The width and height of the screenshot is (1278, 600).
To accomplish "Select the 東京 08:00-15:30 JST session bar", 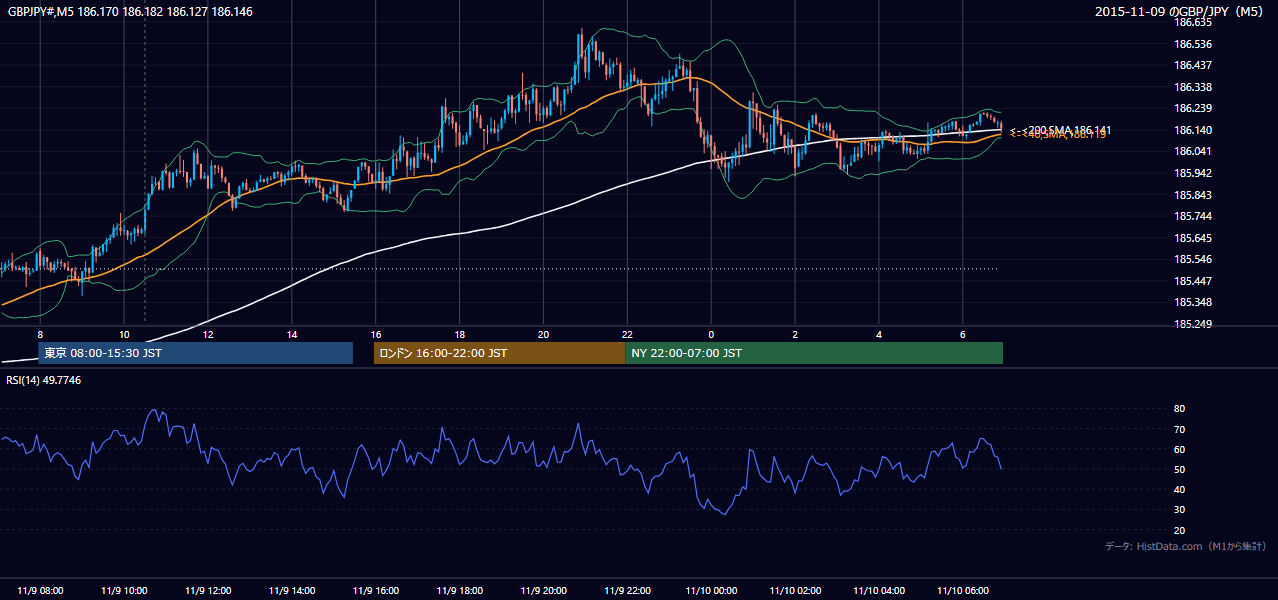I will pyautogui.click(x=196, y=353).
